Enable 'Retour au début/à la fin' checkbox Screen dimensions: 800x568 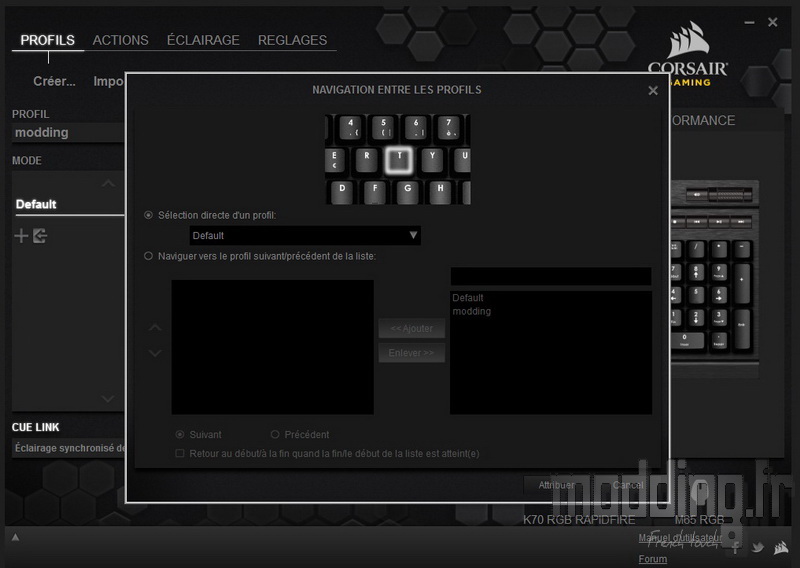tap(180, 453)
